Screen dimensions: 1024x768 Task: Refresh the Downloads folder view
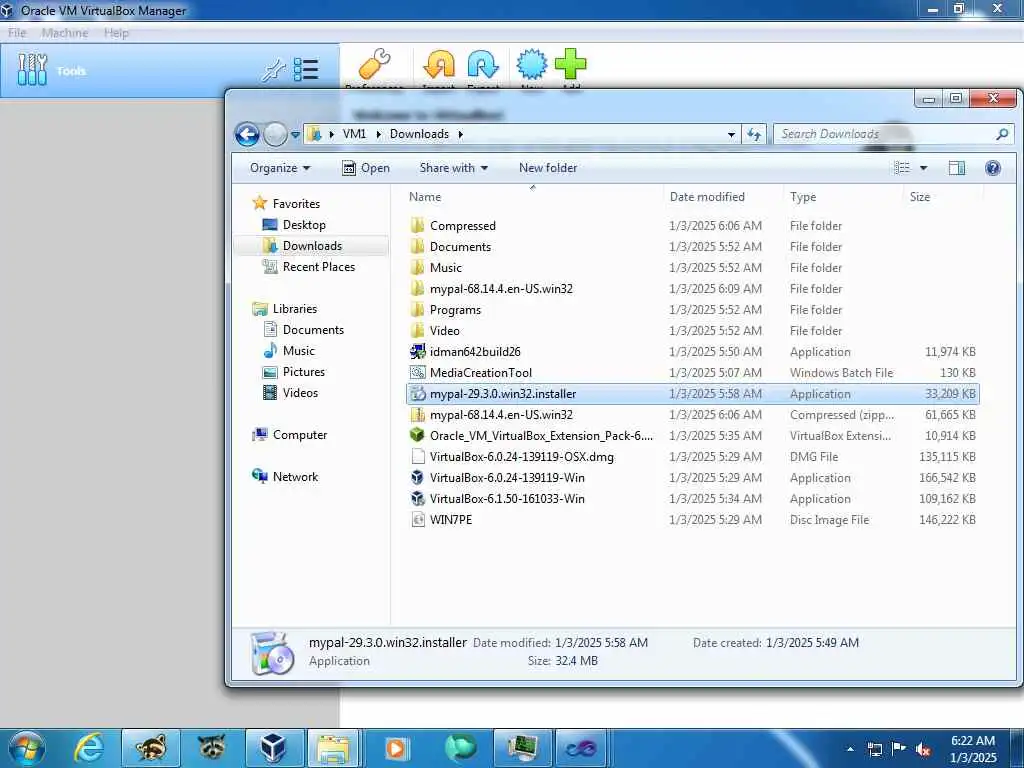754,135
